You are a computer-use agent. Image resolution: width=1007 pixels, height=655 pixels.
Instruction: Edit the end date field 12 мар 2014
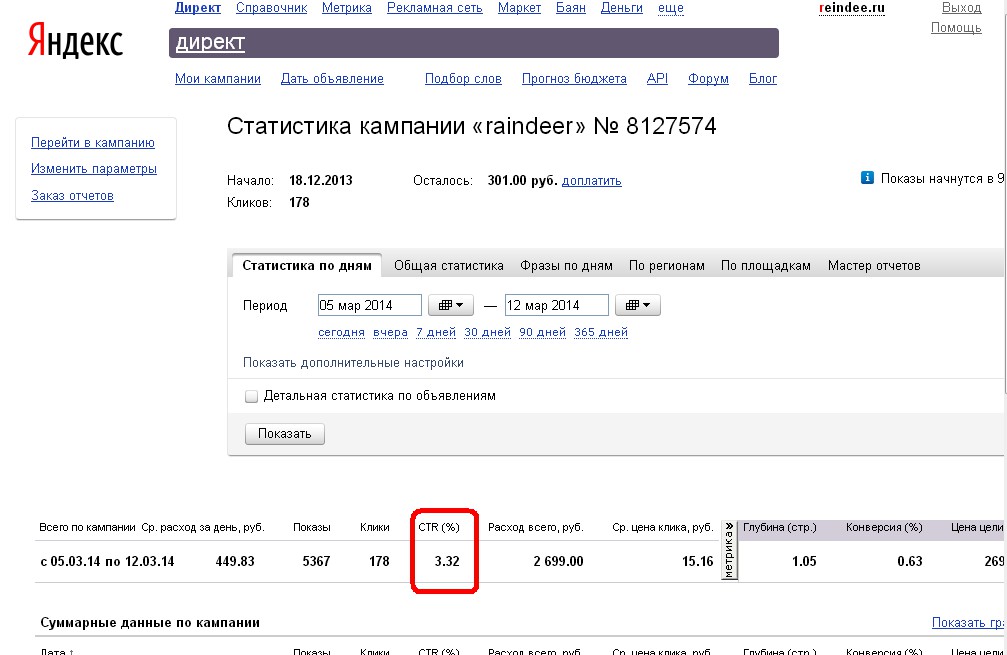557,305
